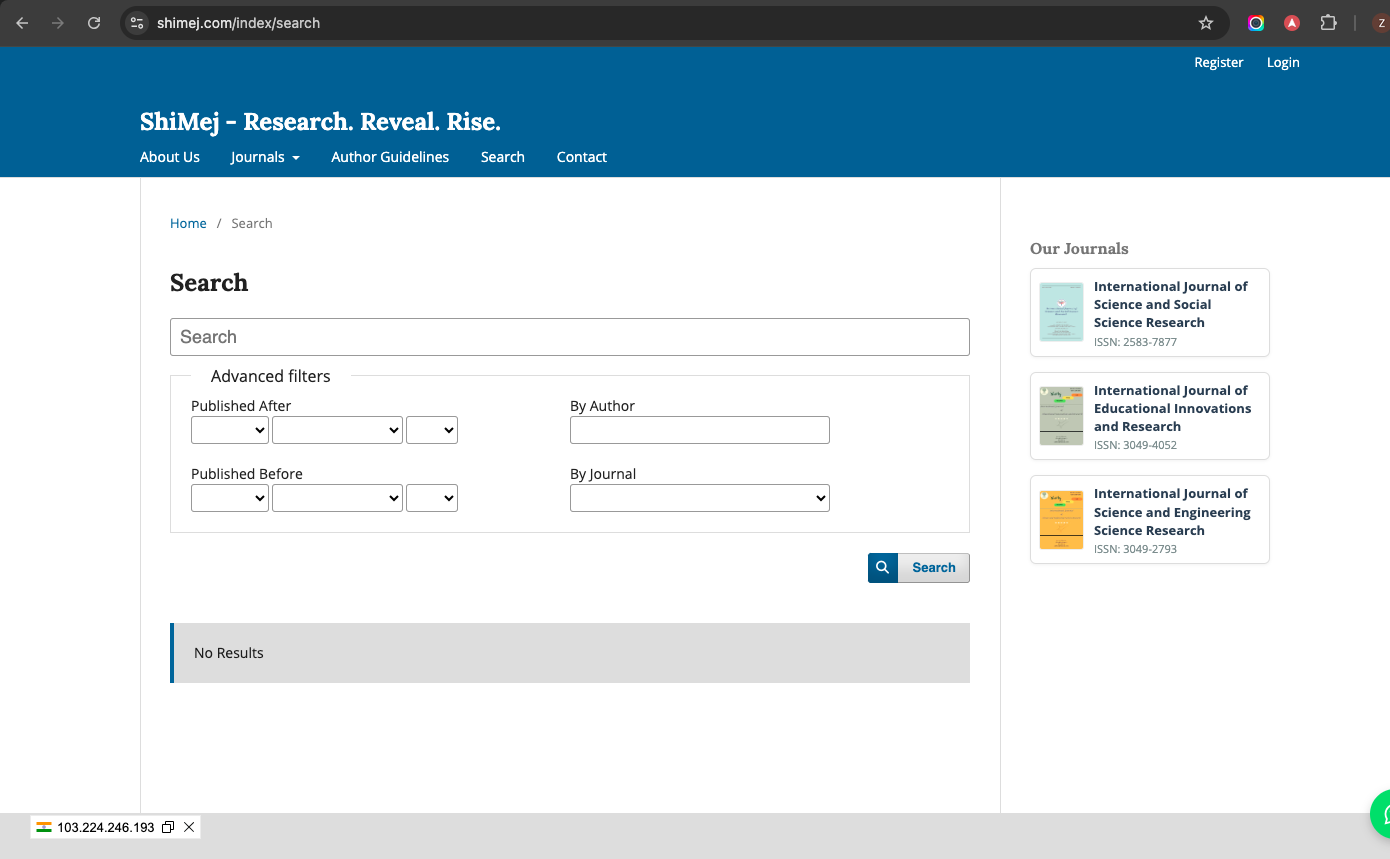Open the first Published After date dropdown
Viewport: 1390px width, 859px height.
tap(229, 430)
